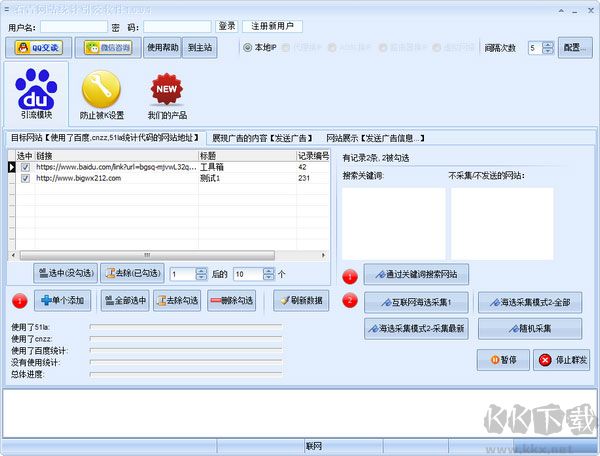Focus the 用户名 input field

[74, 27]
